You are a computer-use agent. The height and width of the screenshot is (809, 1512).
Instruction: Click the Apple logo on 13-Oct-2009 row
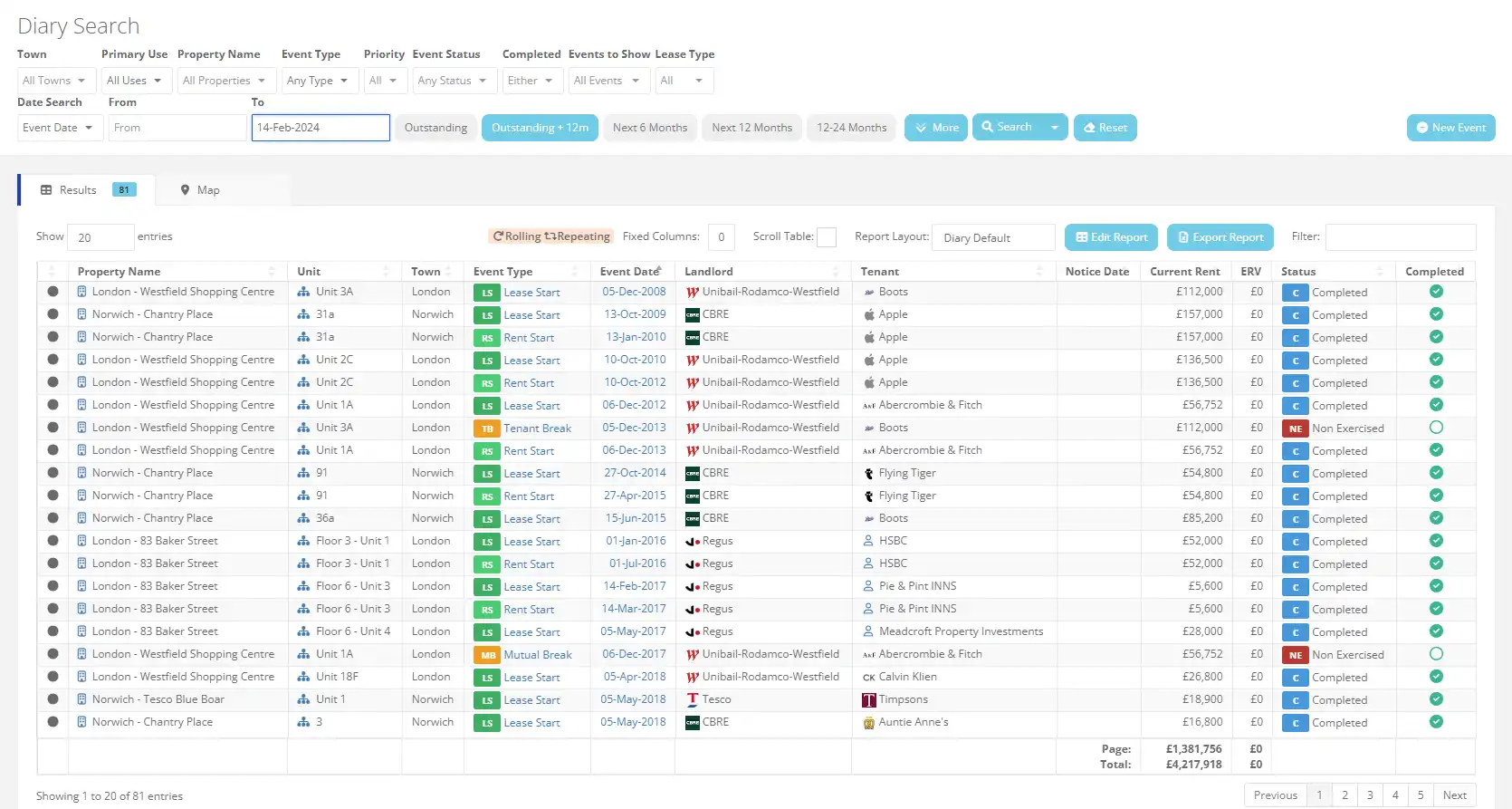(x=869, y=314)
